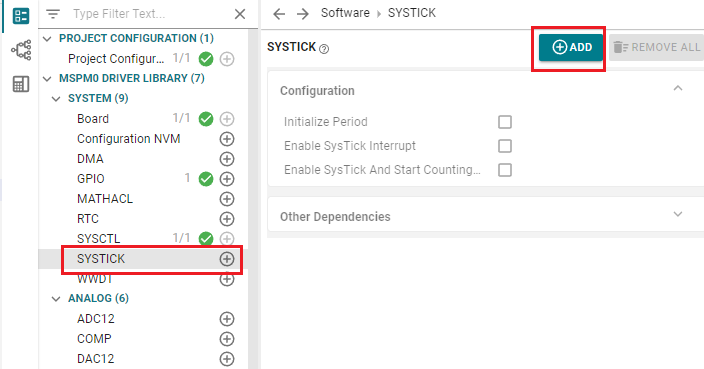Image resolution: width=704 pixels, height=369 pixels.
Task: Check Enable SysTick Interrupt
Action: point(505,146)
